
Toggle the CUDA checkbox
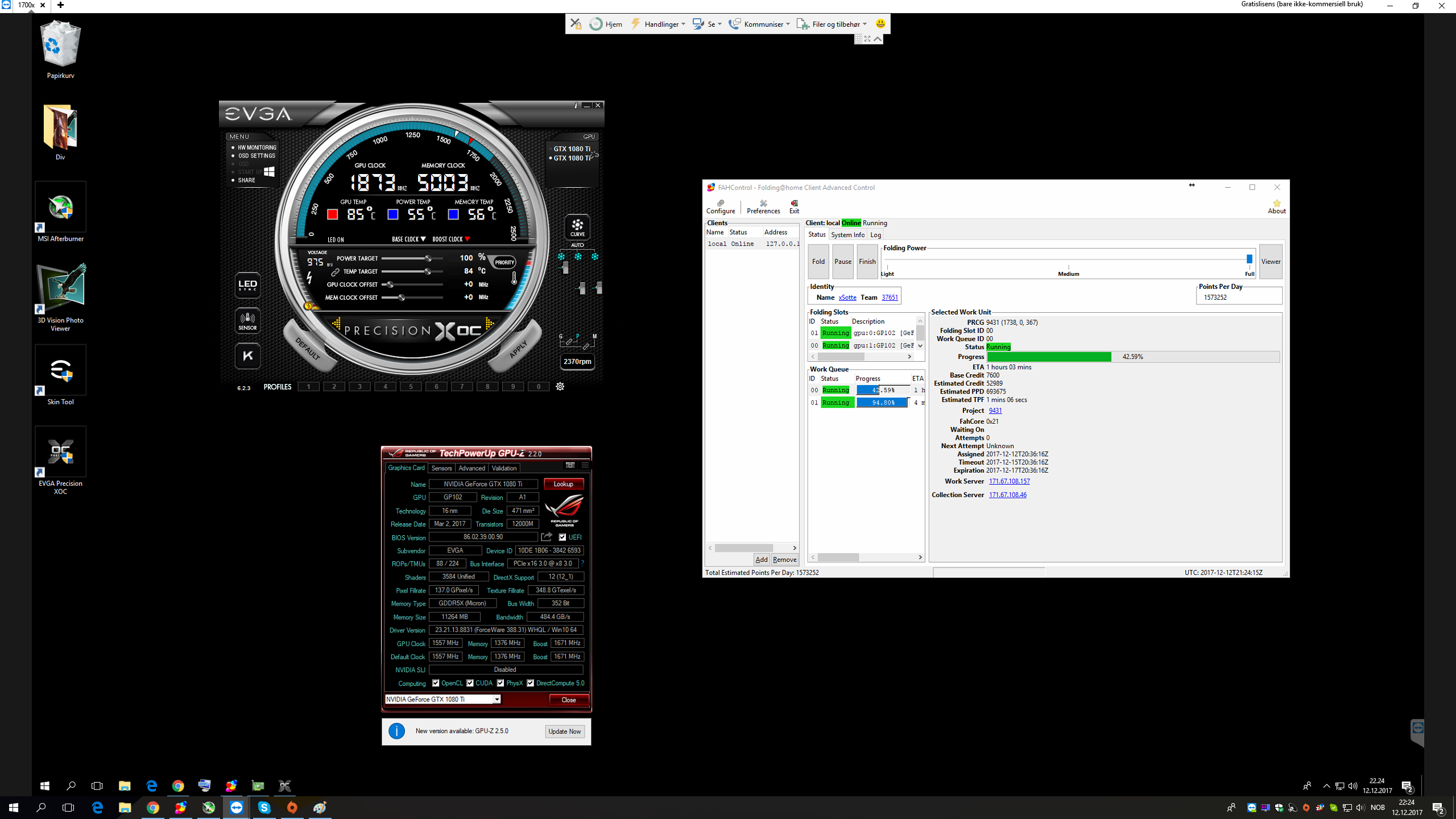point(470,683)
